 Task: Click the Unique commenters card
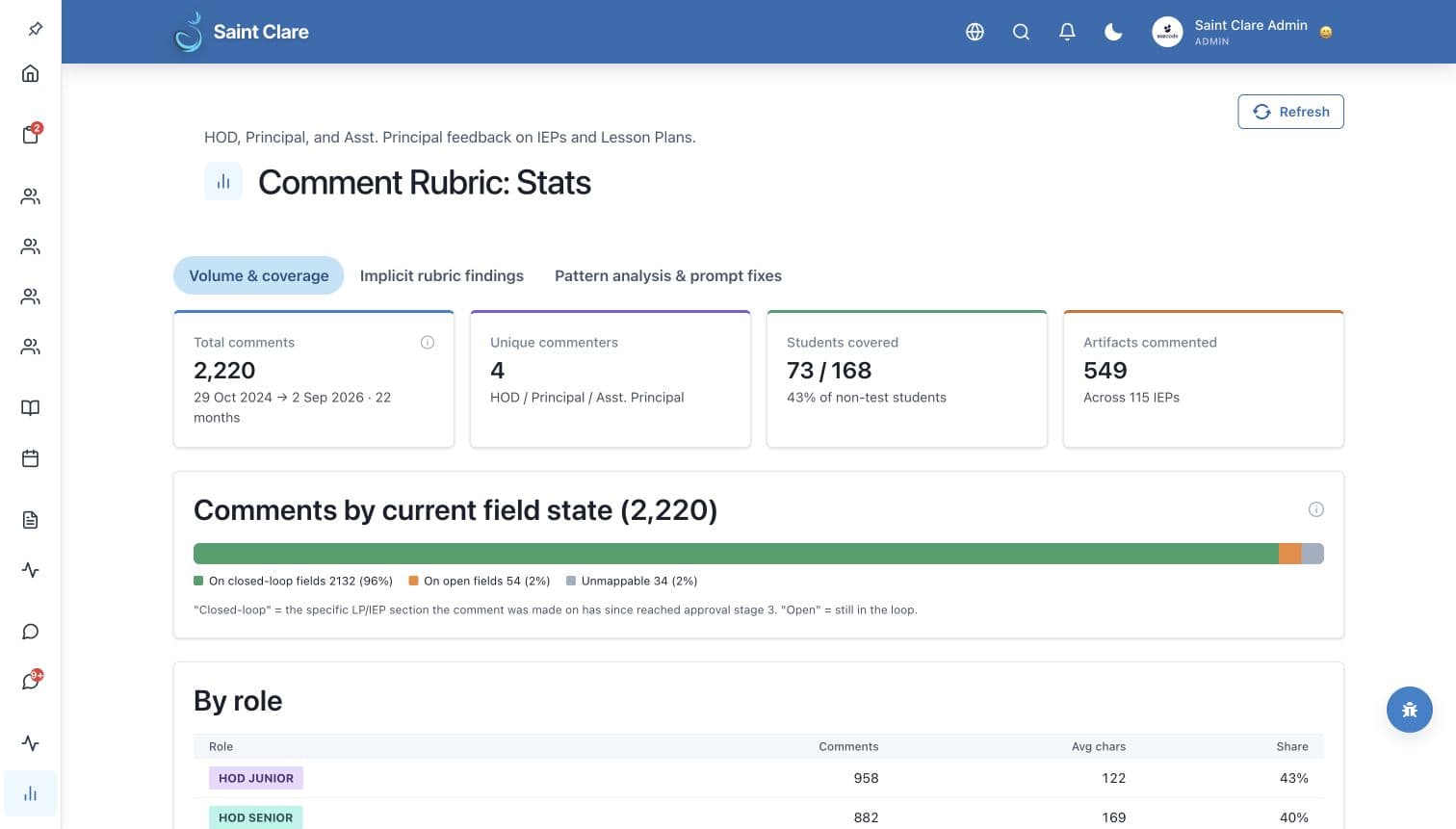click(x=611, y=378)
